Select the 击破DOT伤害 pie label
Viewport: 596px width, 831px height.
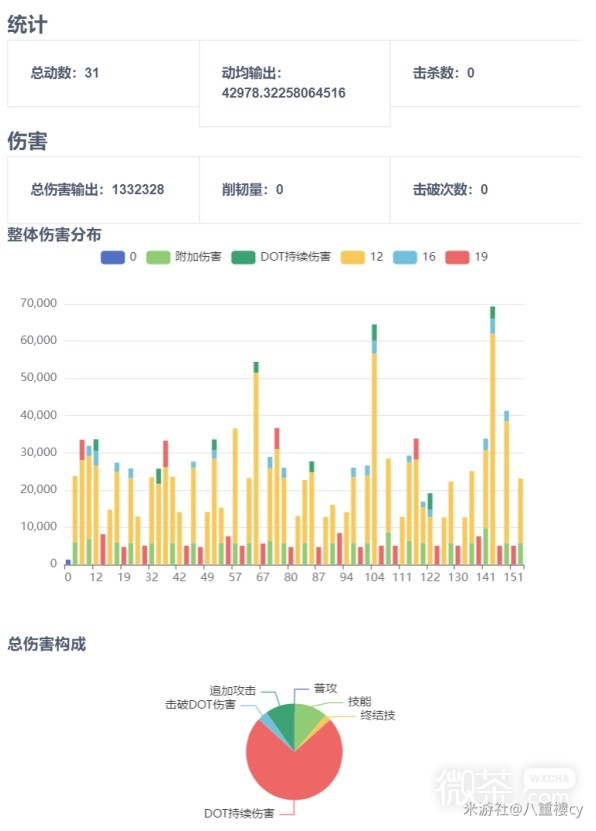[200, 704]
